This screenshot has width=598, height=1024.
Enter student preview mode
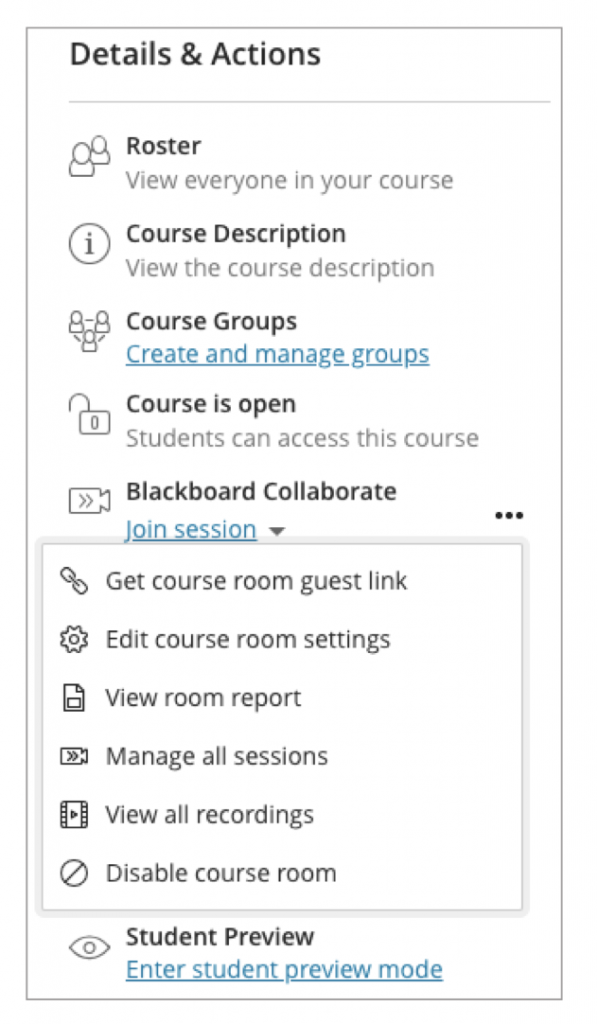(x=283, y=969)
